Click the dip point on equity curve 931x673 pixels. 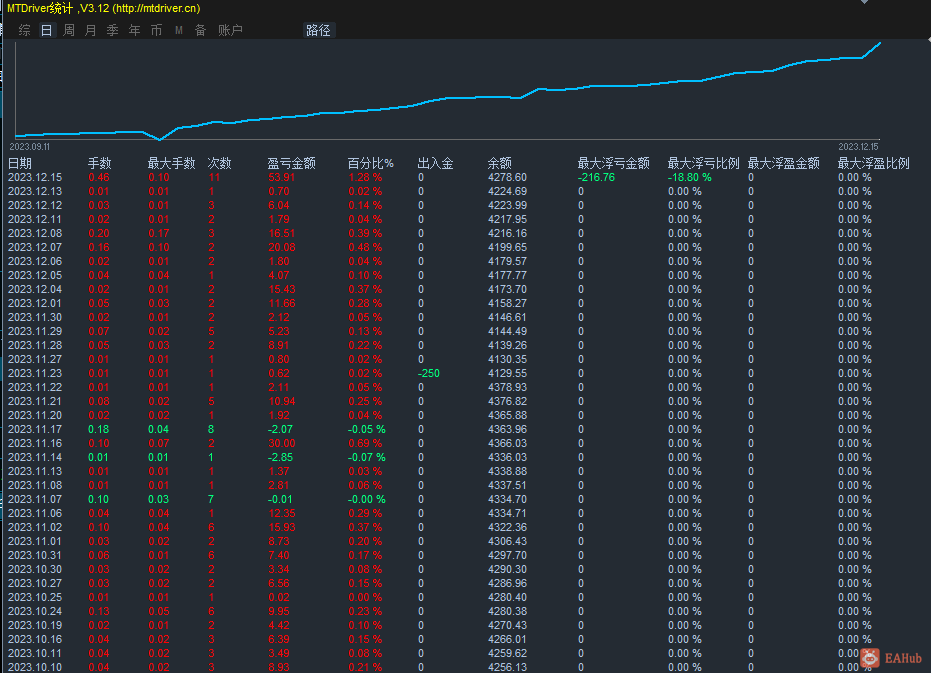159,139
